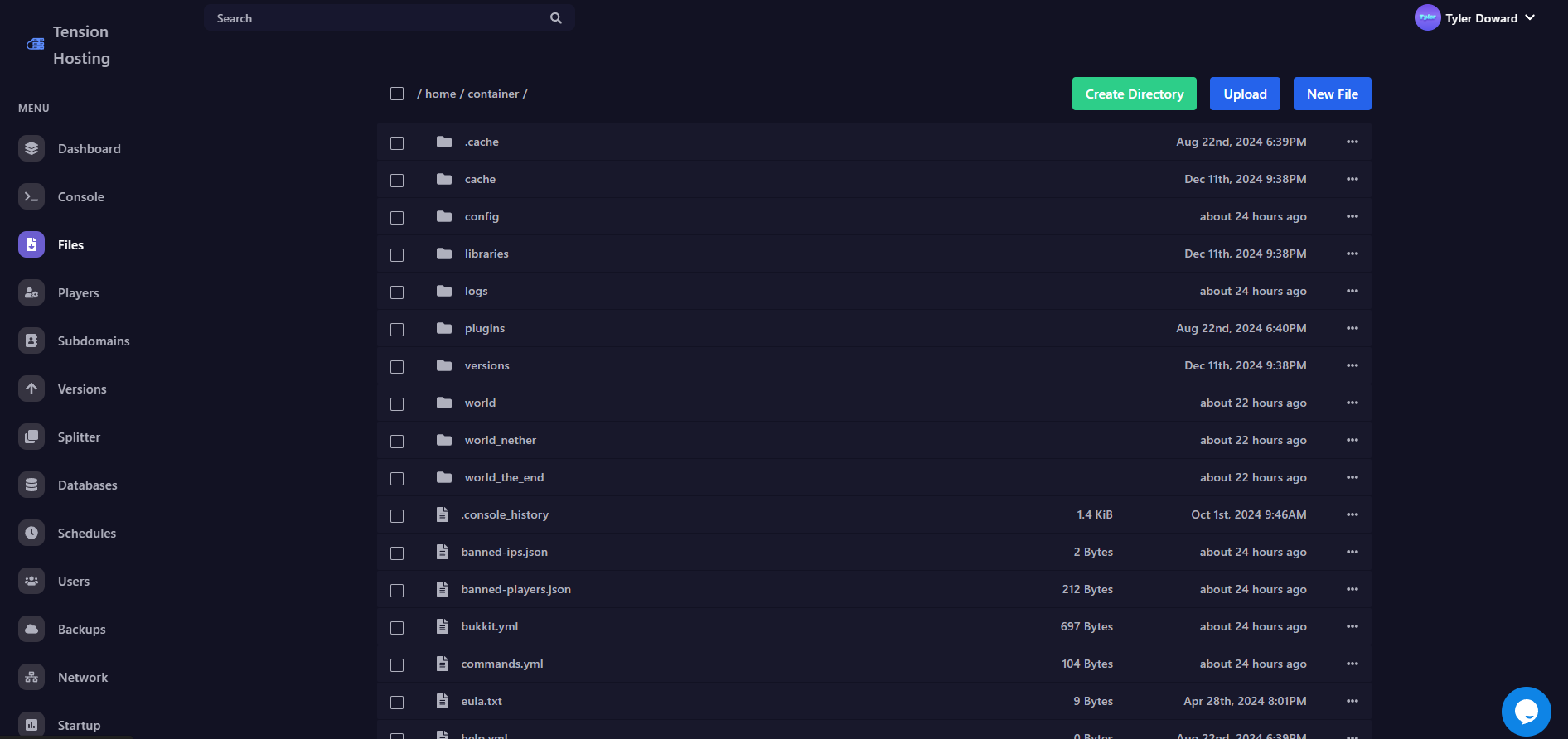The image size is (1568, 739).
Task: Open the world_nether folder
Action: tap(501, 440)
